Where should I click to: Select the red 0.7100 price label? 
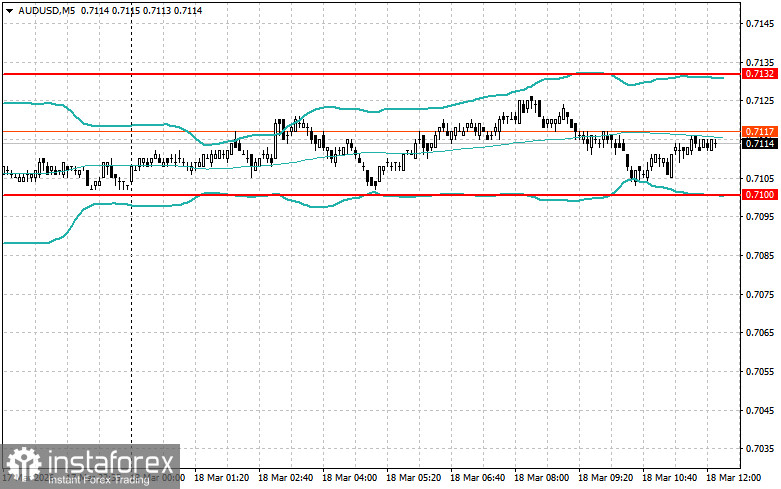pos(760,195)
